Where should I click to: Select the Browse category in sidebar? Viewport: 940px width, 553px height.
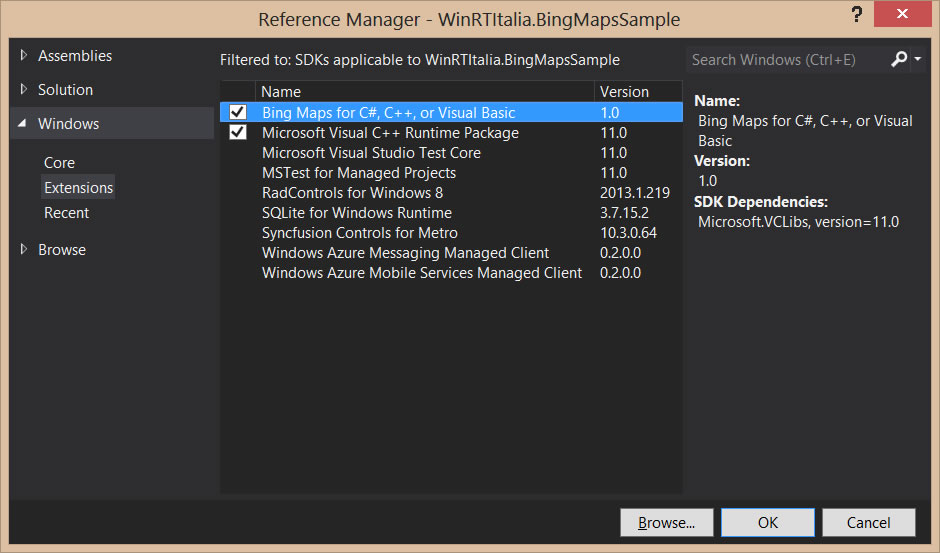pos(62,250)
